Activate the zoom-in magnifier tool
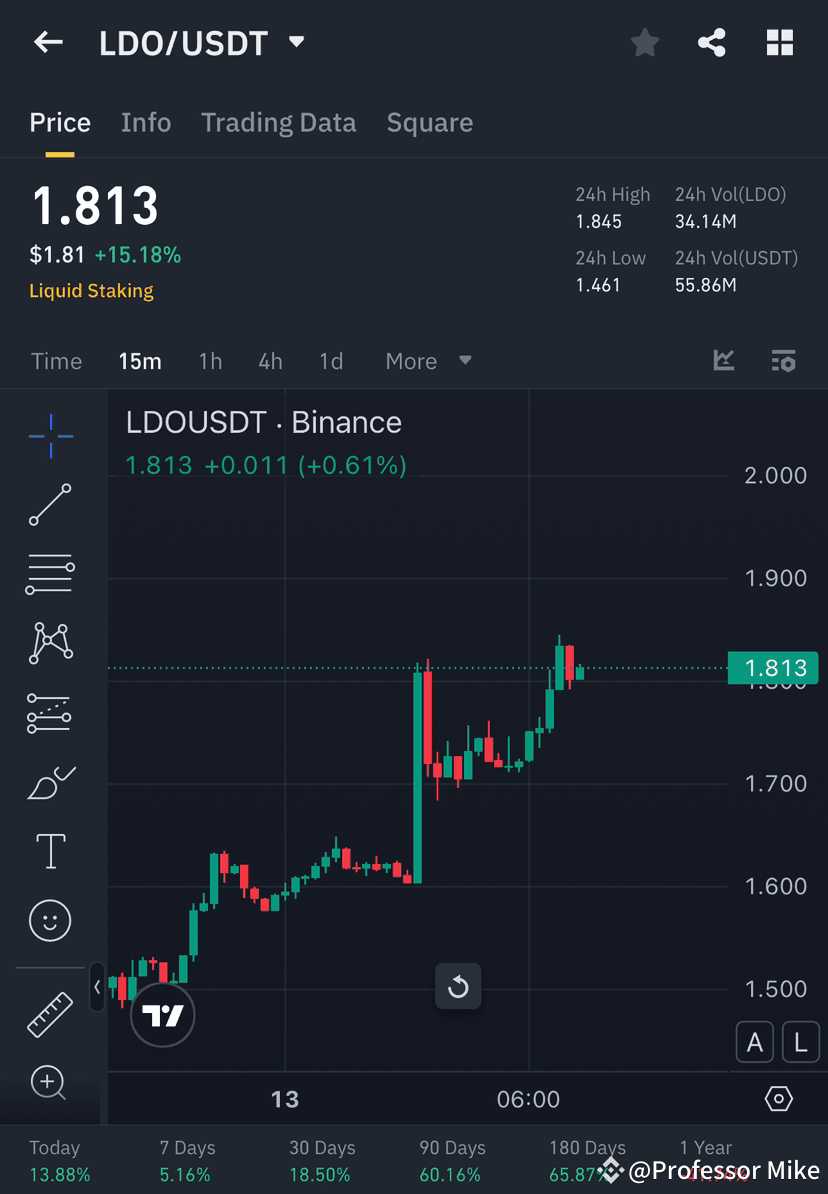This screenshot has height=1194, width=828. click(50, 1083)
